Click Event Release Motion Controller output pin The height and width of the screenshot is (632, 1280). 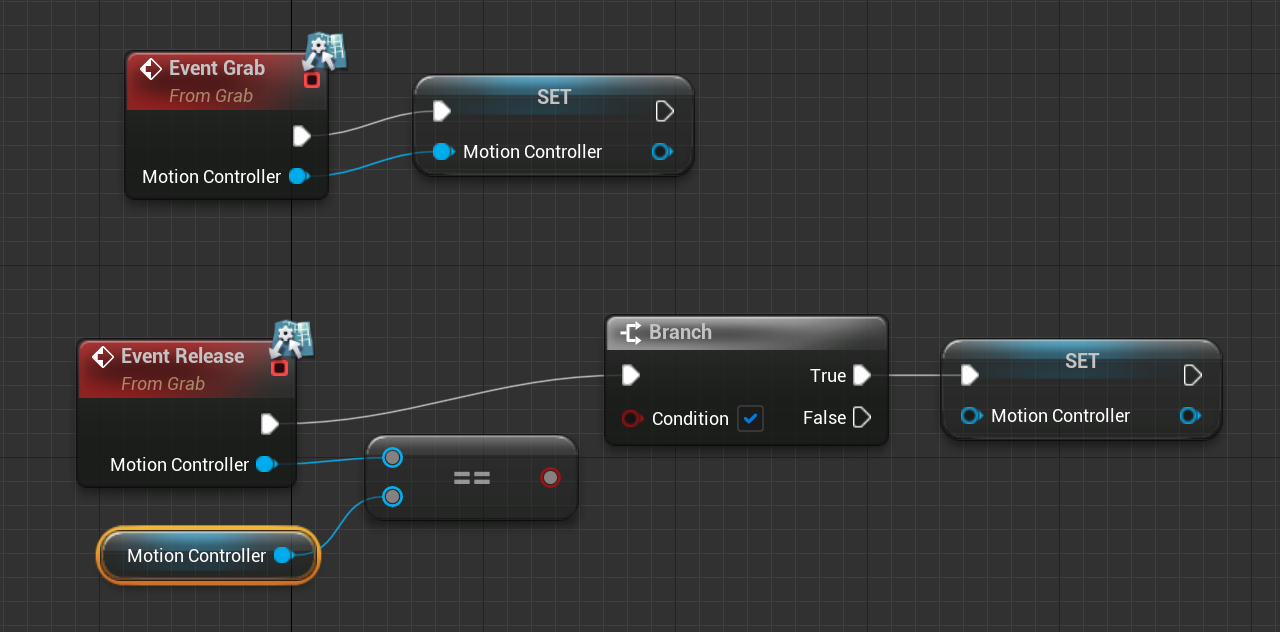click(x=267, y=465)
